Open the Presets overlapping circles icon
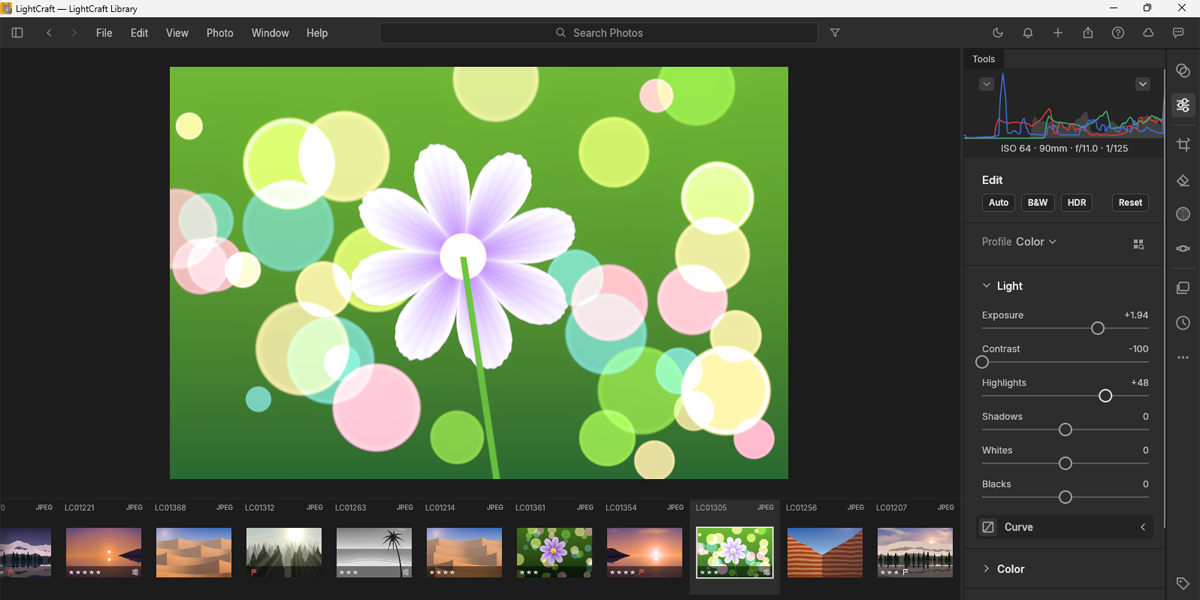Image resolution: width=1200 pixels, height=600 pixels. pyautogui.click(x=1183, y=71)
